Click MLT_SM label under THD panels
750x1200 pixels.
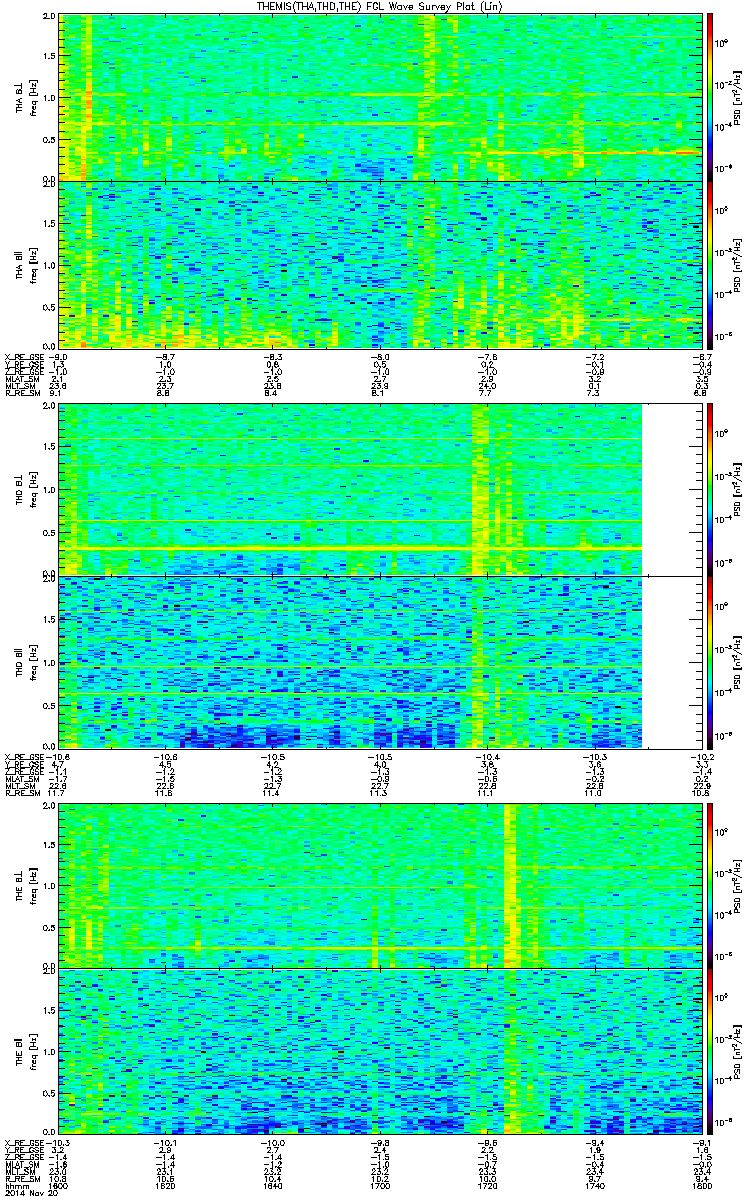pyautogui.click(x=20, y=788)
